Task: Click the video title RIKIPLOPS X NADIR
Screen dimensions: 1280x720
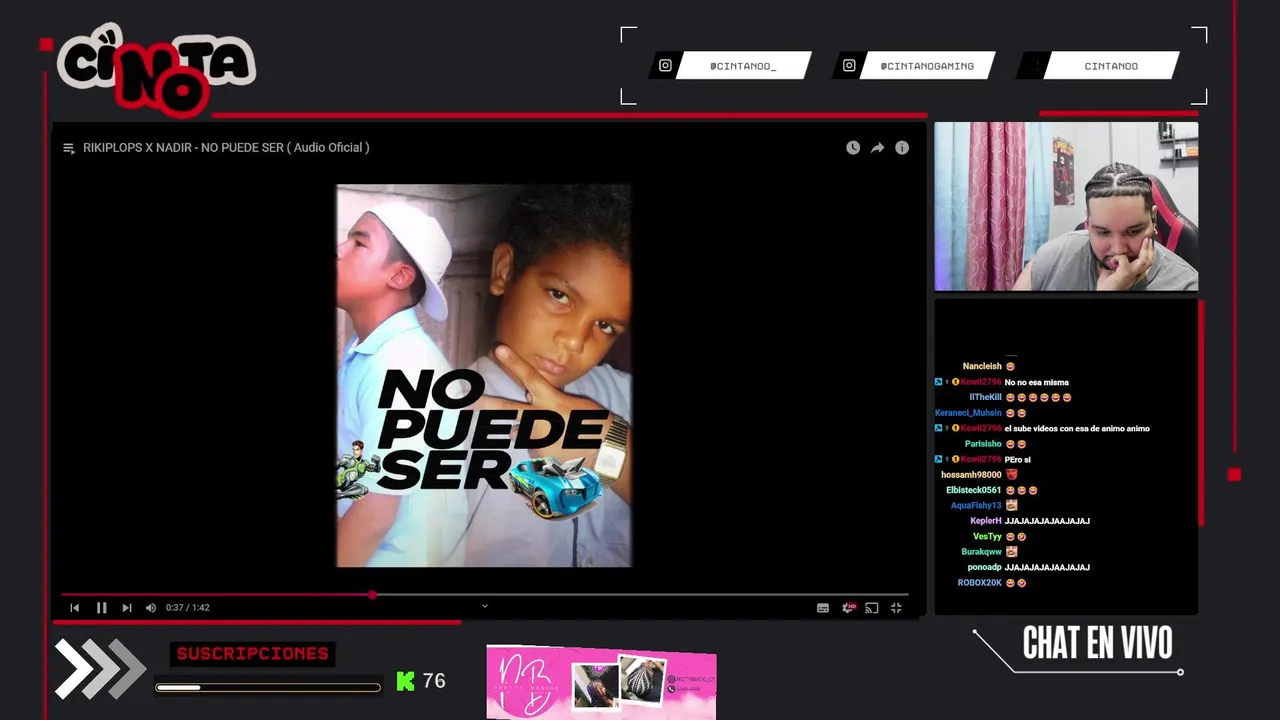Action: point(226,148)
